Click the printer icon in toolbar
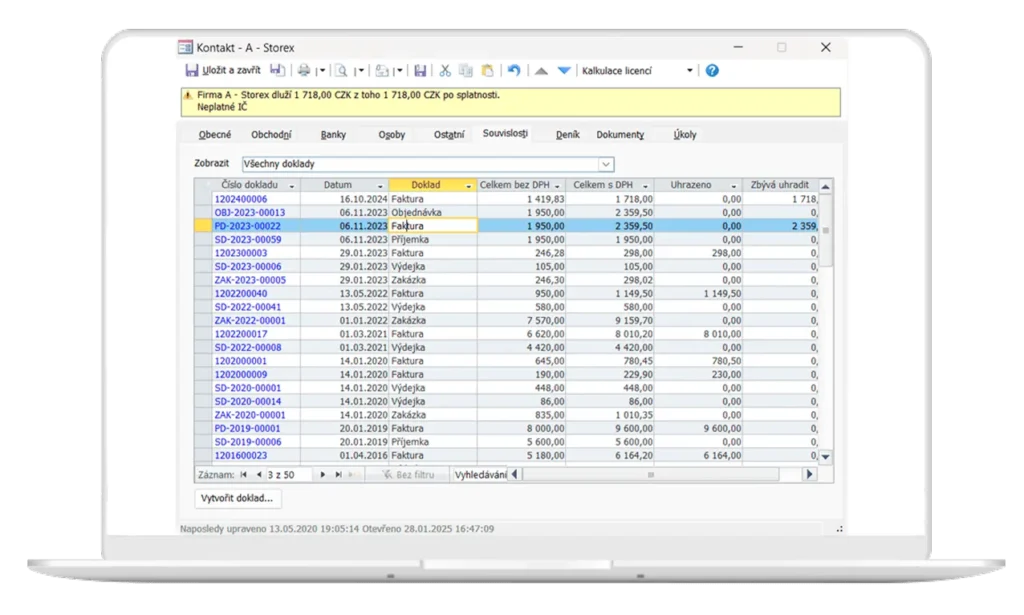Image resolution: width=1024 pixels, height=615 pixels. [x=304, y=71]
